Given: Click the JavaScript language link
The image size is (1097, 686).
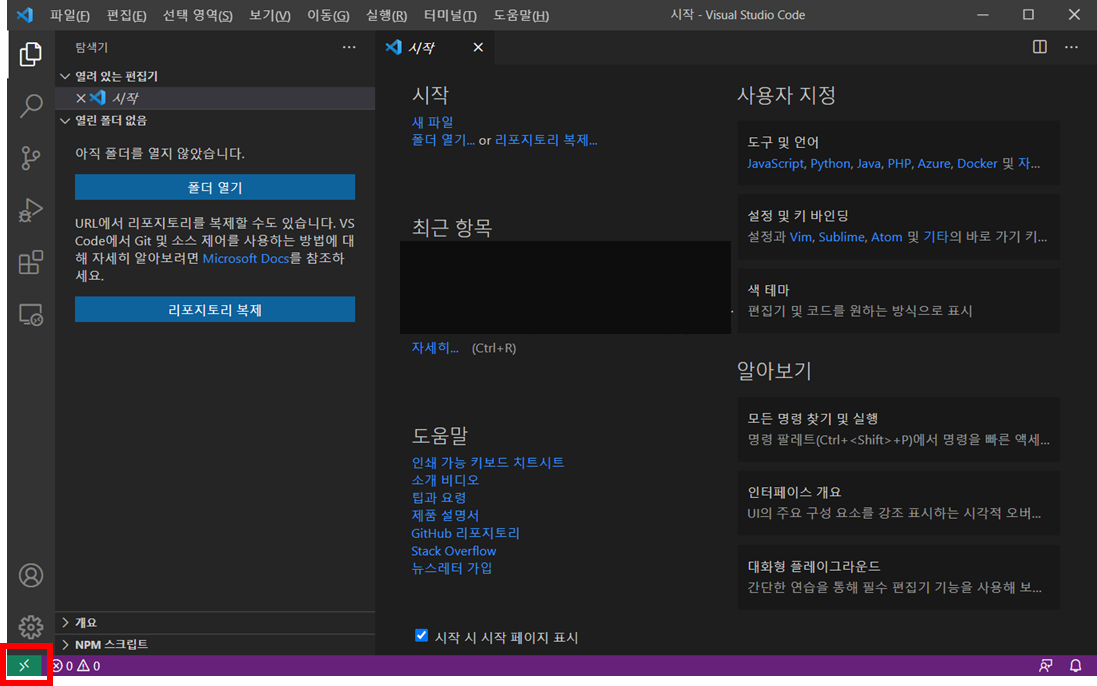Looking at the screenshot, I should coord(775,163).
